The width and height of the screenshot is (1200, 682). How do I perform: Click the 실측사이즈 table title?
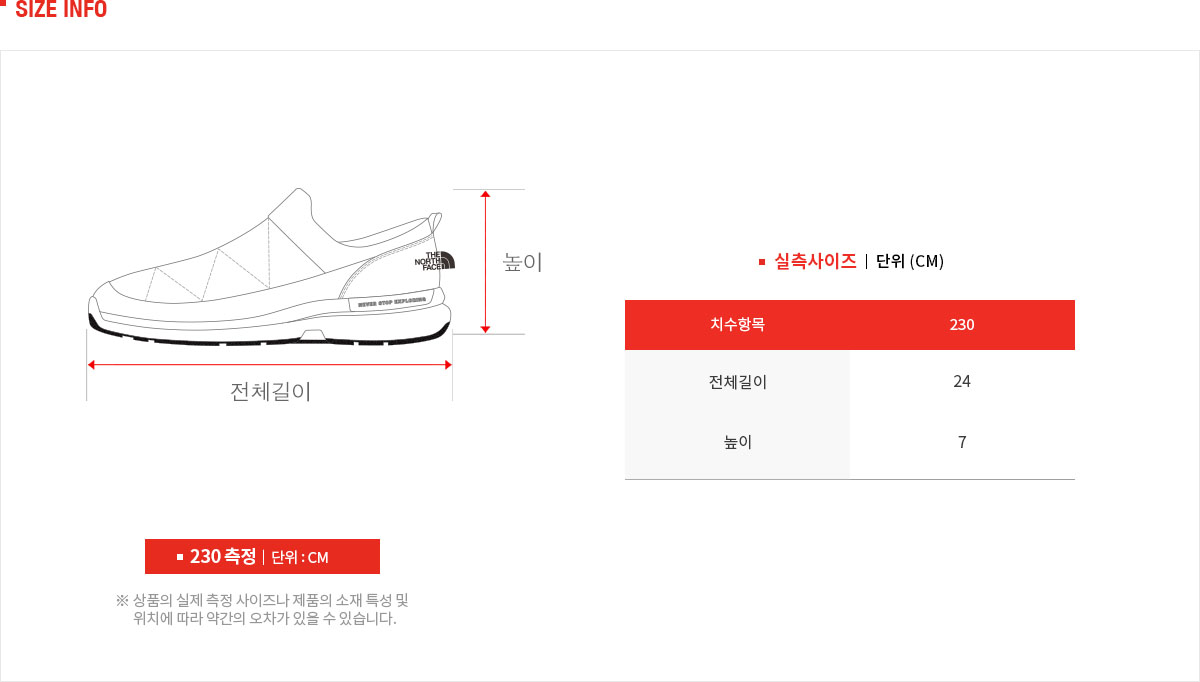[x=815, y=261]
